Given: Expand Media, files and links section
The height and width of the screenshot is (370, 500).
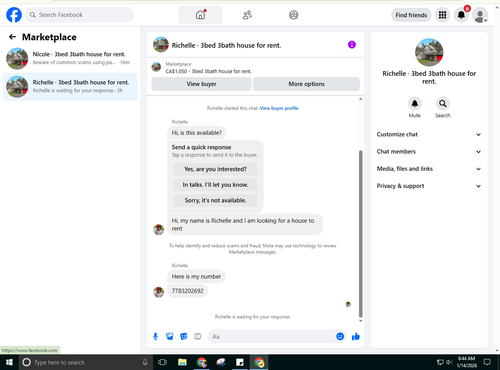Looking at the screenshot, I should coord(429,169).
